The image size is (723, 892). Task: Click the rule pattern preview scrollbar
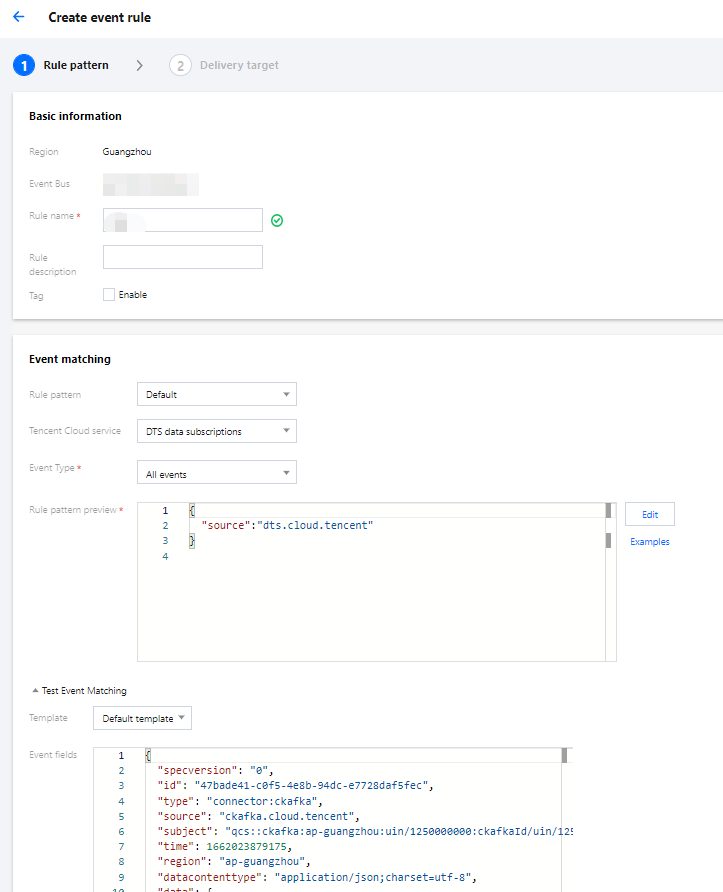608,541
